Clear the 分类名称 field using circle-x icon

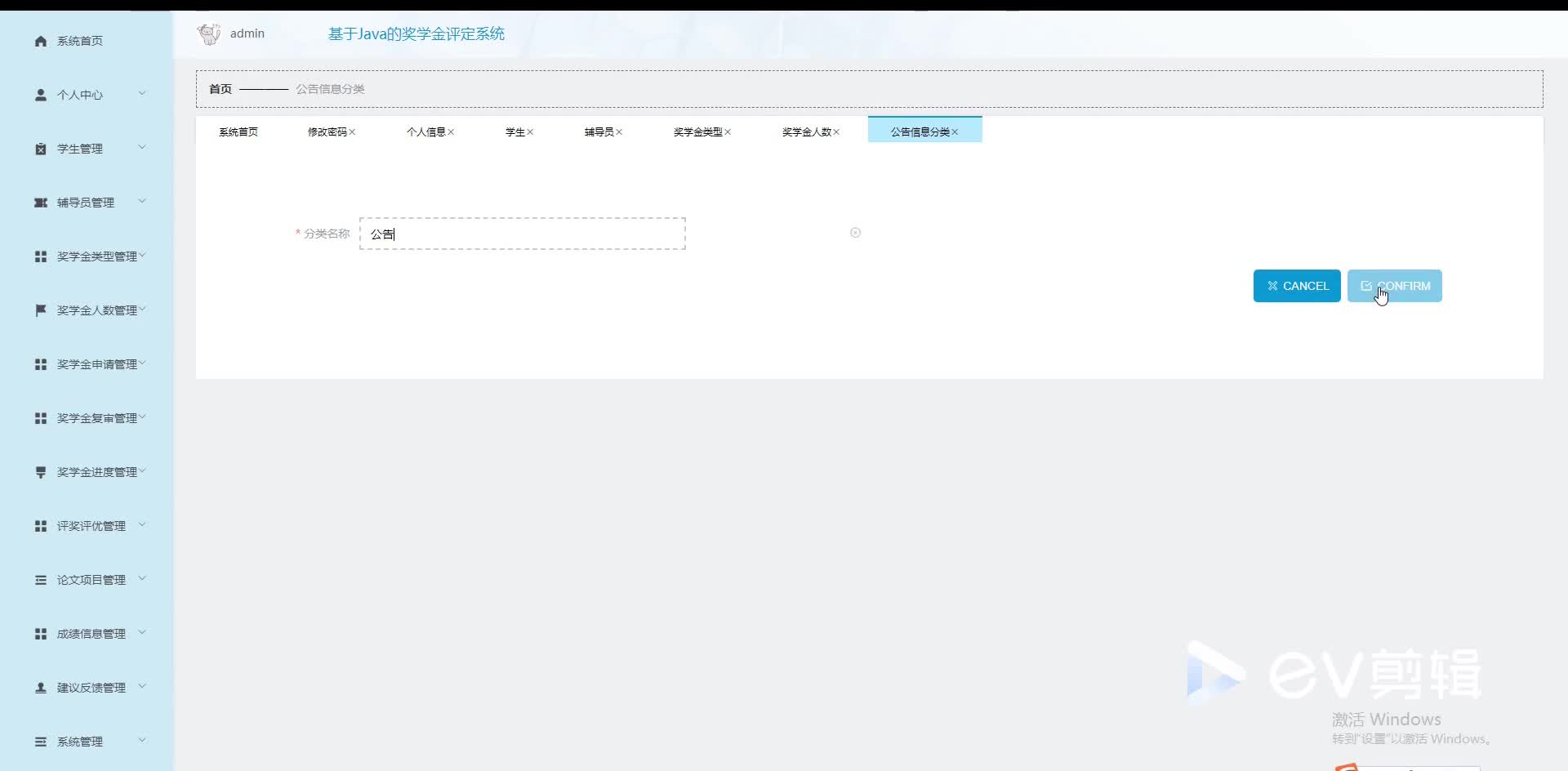point(854,233)
